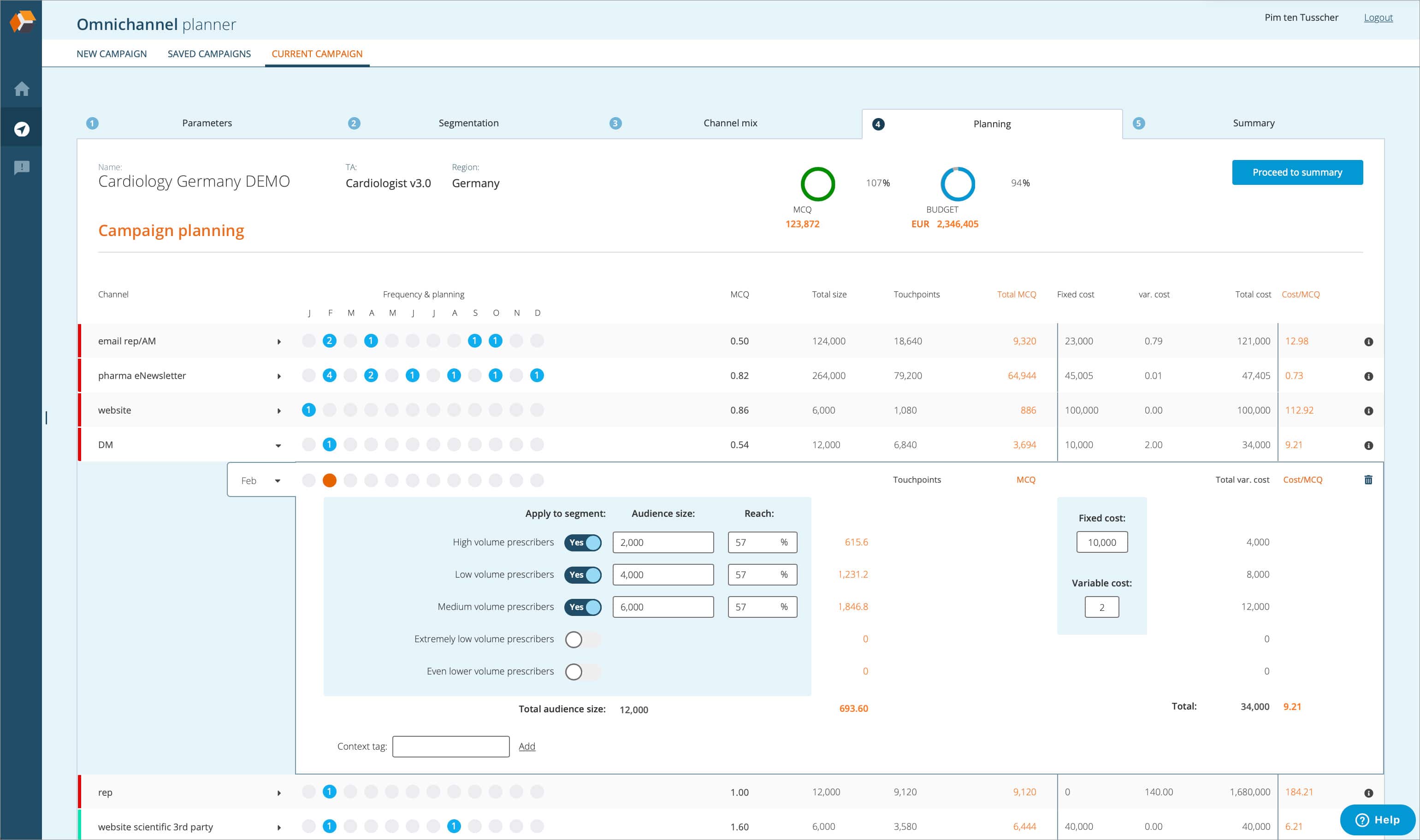Open the SAVED CAMPAIGNS tab

[209, 54]
